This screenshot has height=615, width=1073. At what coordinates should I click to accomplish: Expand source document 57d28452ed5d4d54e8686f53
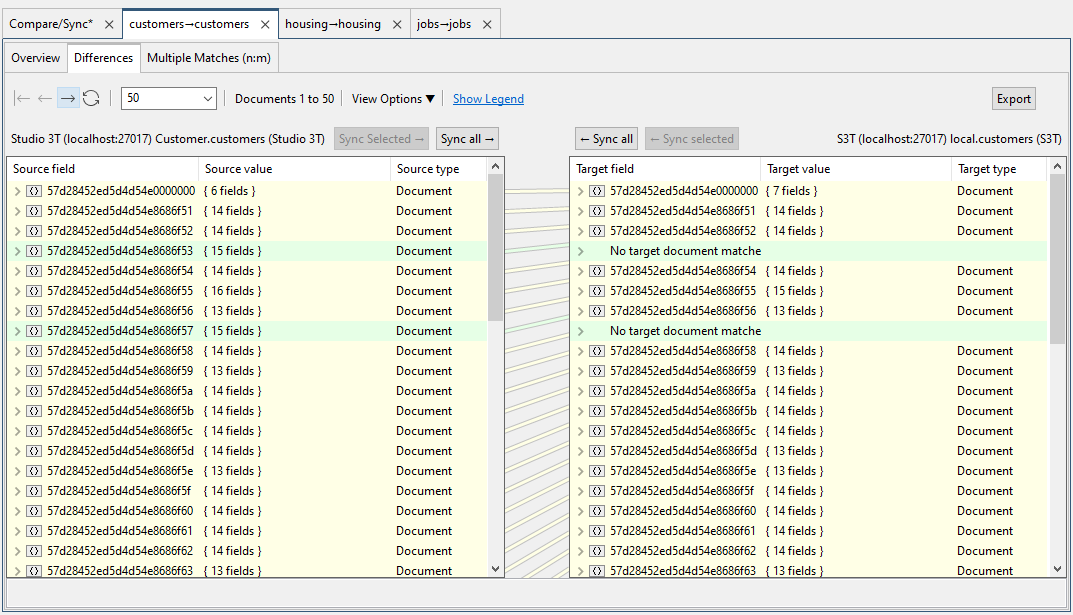point(18,250)
